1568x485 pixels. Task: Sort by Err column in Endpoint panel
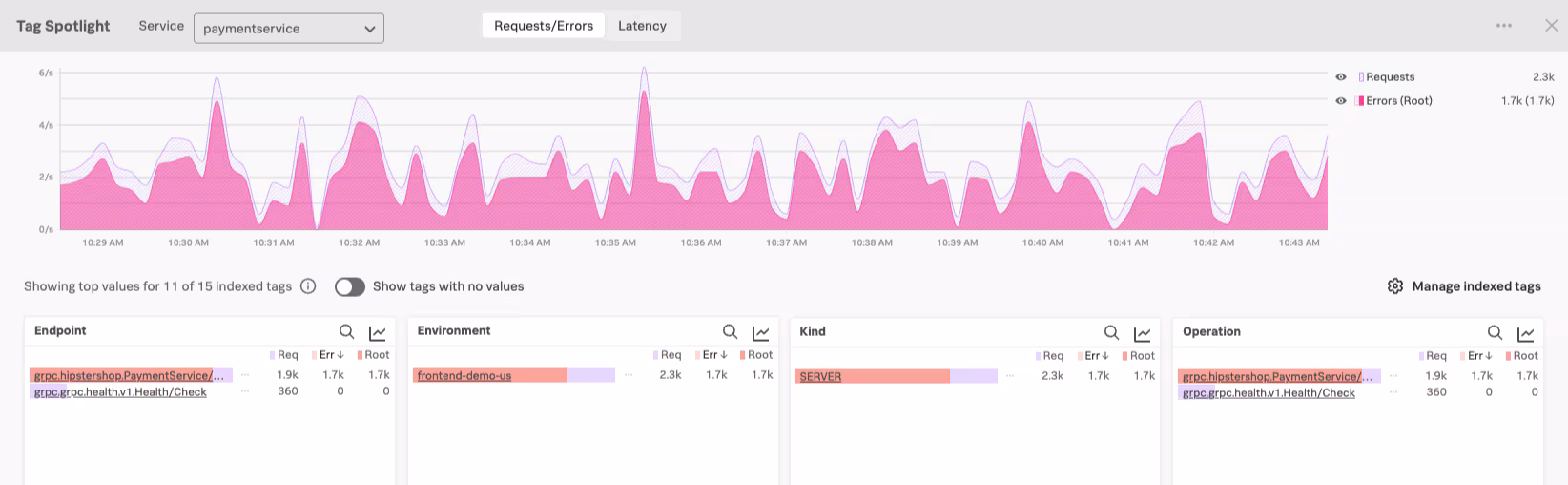(x=331, y=355)
